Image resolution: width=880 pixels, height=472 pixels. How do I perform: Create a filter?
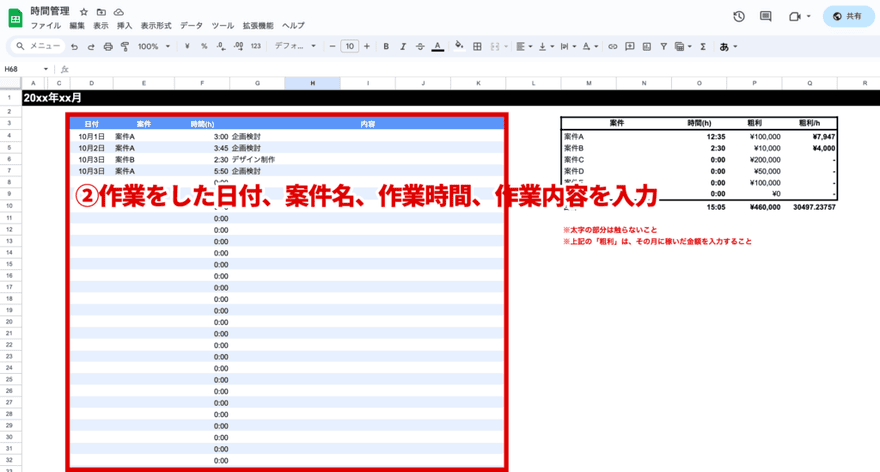click(663, 47)
